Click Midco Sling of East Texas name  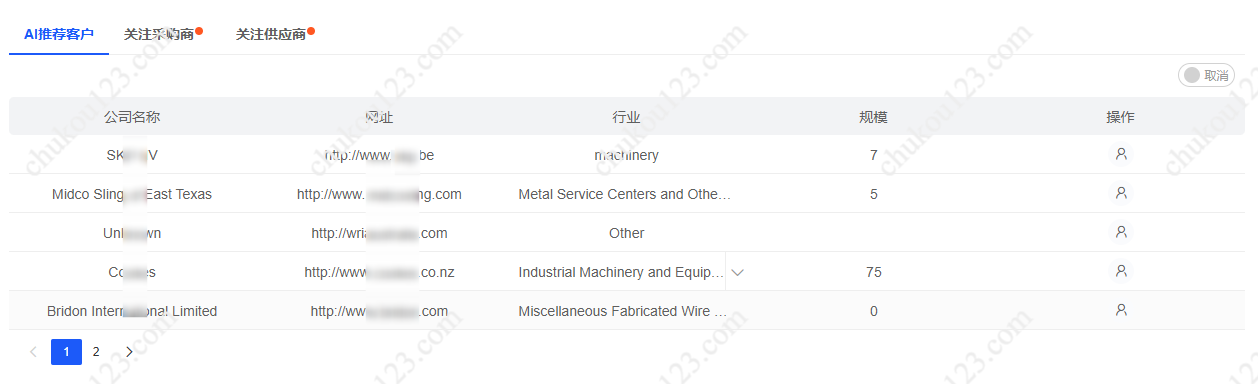132,194
